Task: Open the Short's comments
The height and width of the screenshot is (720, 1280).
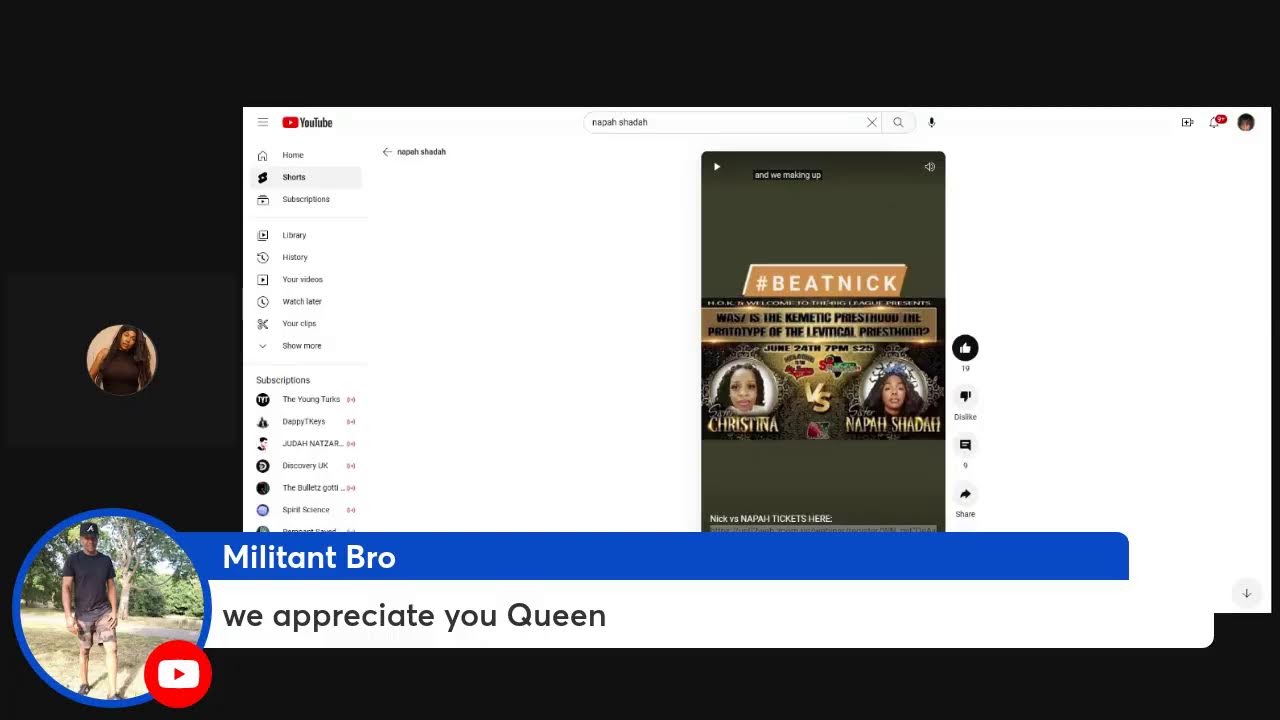Action: tap(965, 445)
